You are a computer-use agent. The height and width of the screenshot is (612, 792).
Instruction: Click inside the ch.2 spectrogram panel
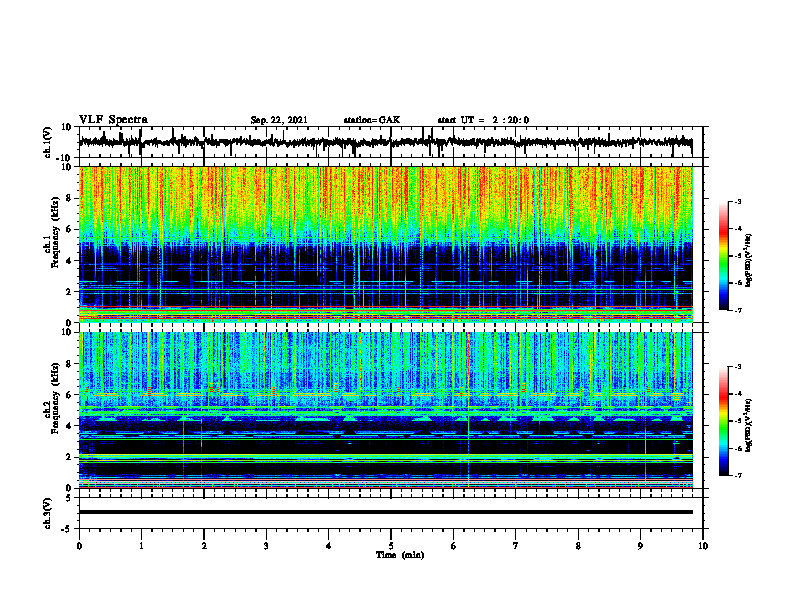tap(385, 410)
